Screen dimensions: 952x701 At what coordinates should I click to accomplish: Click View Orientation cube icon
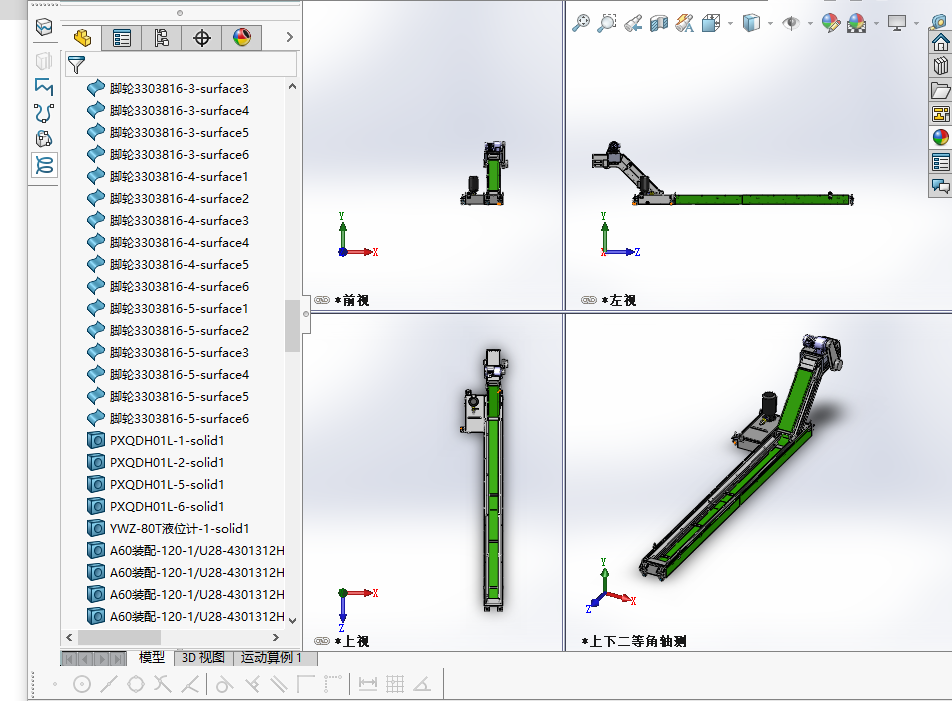710,23
